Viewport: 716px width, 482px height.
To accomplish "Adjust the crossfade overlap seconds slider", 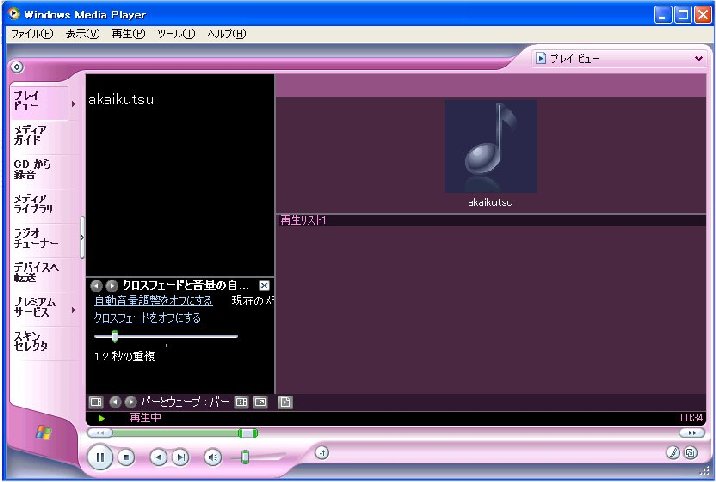I will click(115, 336).
